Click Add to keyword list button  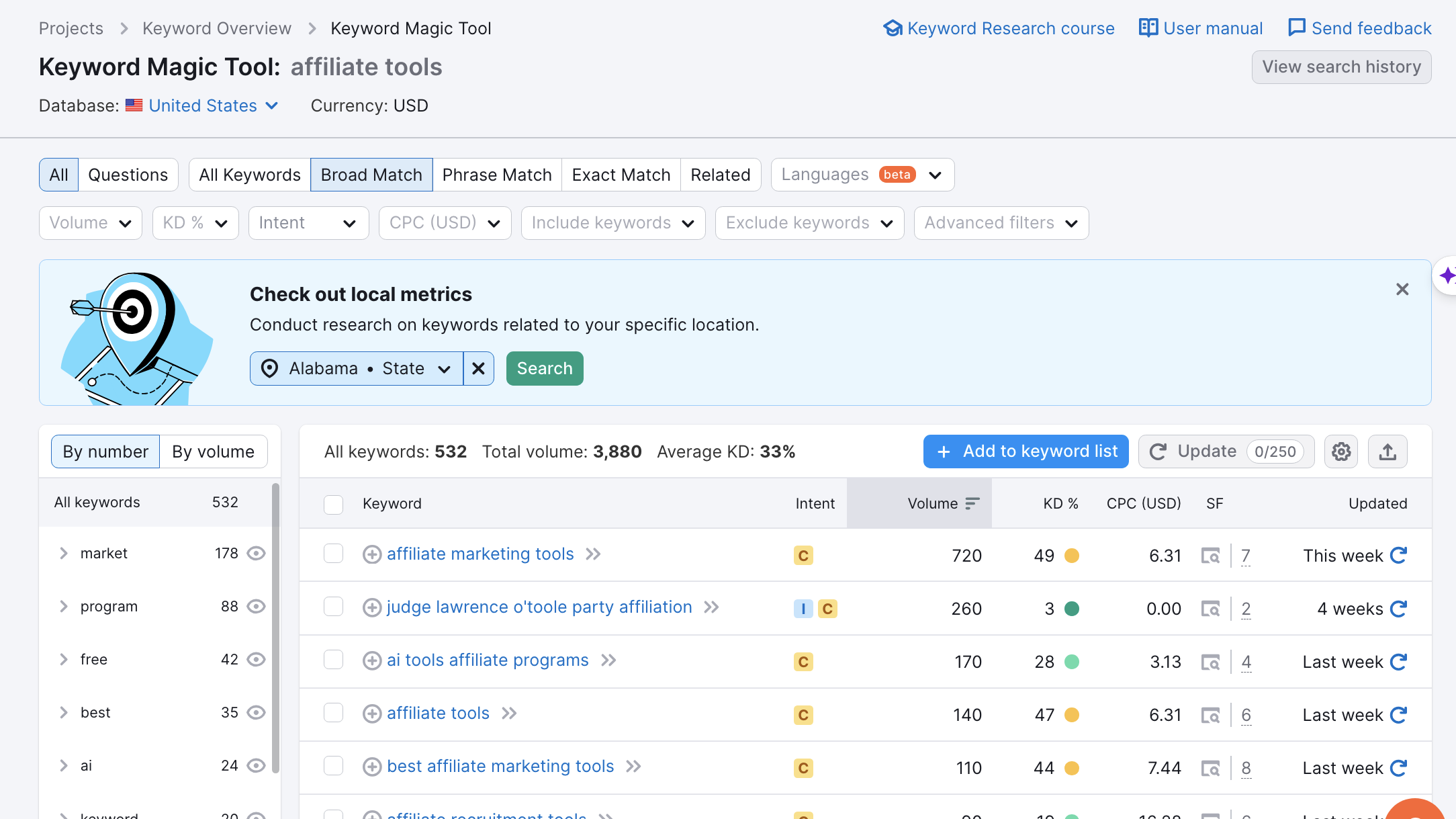(x=1026, y=451)
